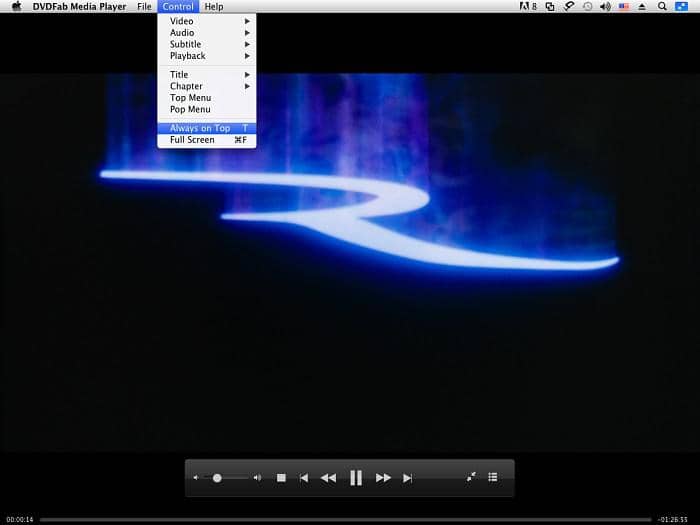Choose Pop Menu in the Control menu

[207, 109]
